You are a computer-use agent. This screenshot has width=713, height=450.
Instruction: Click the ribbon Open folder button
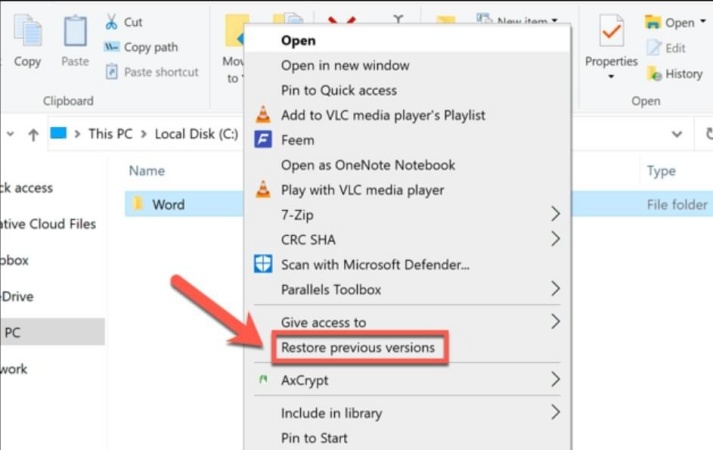click(669, 22)
